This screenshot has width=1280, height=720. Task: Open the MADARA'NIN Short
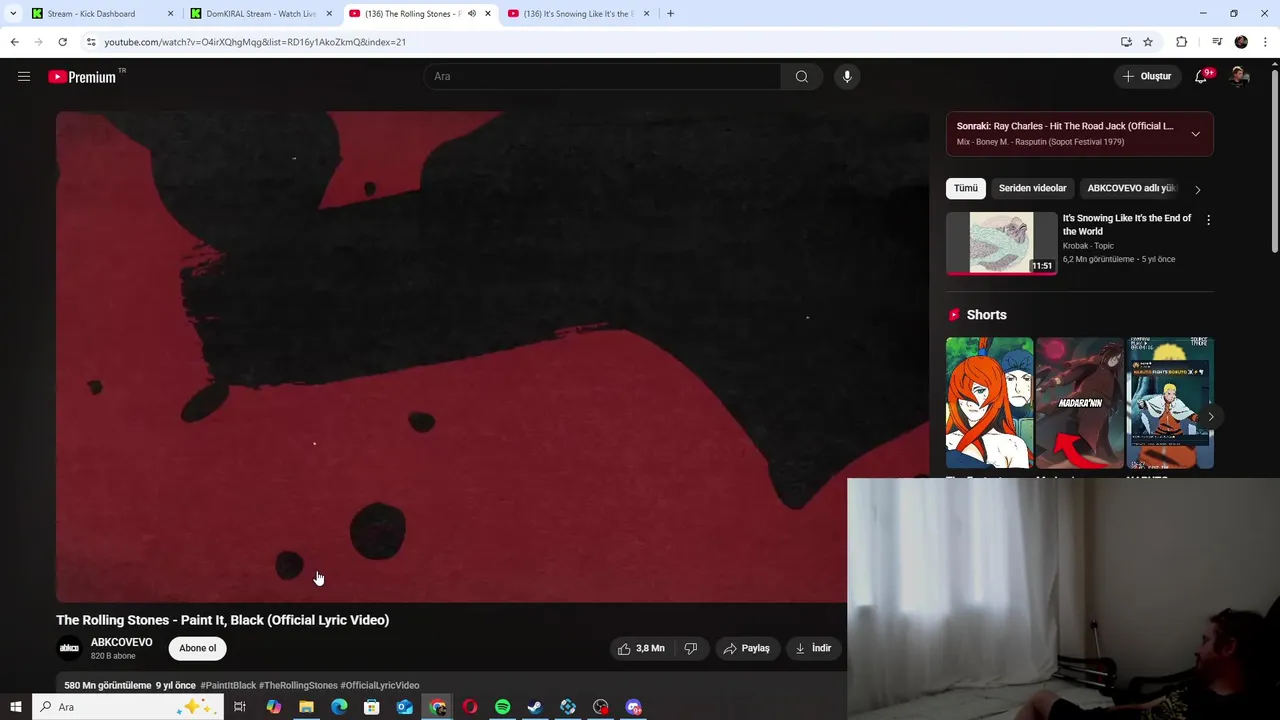tap(1080, 402)
